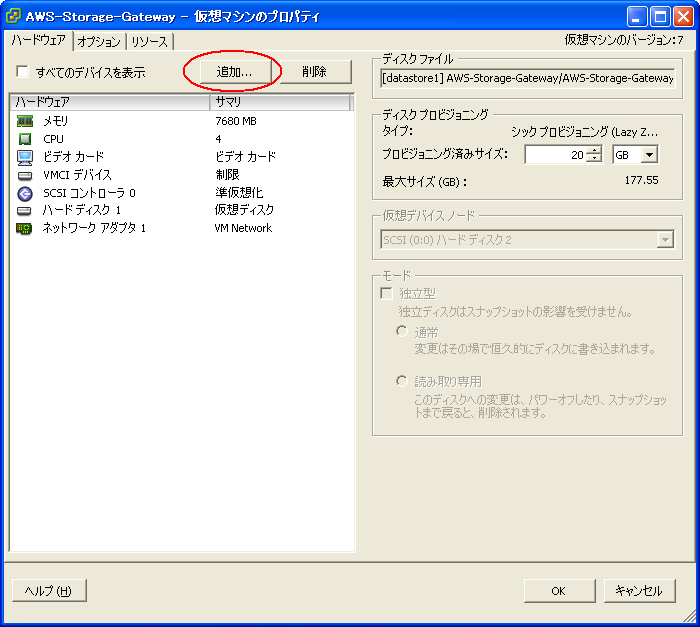700x627 pixels.
Task: Click the hard disk 1 (ハード ディスク 1) icon
Action: point(25,210)
